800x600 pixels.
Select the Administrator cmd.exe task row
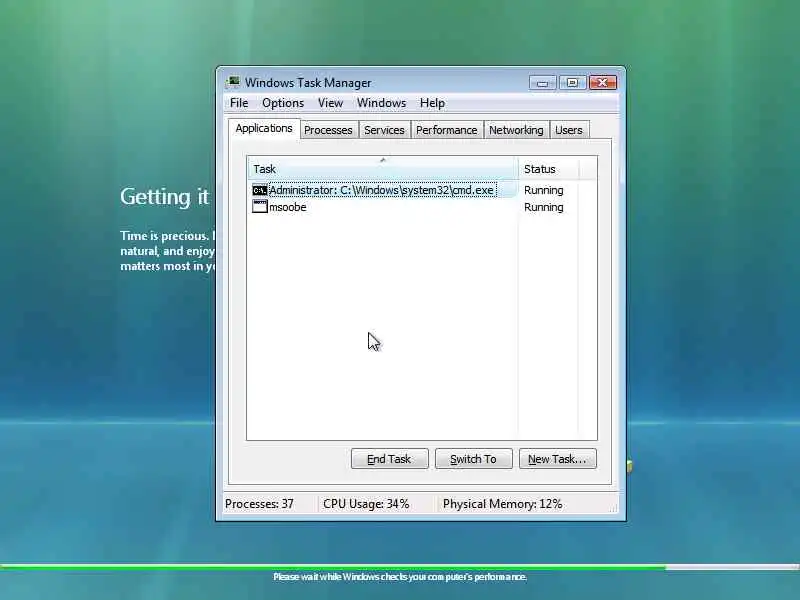click(383, 190)
